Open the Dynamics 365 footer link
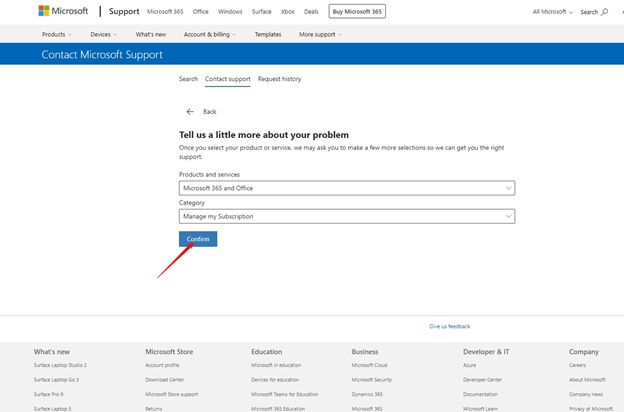The height and width of the screenshot is (412, 624). [367, 394]
